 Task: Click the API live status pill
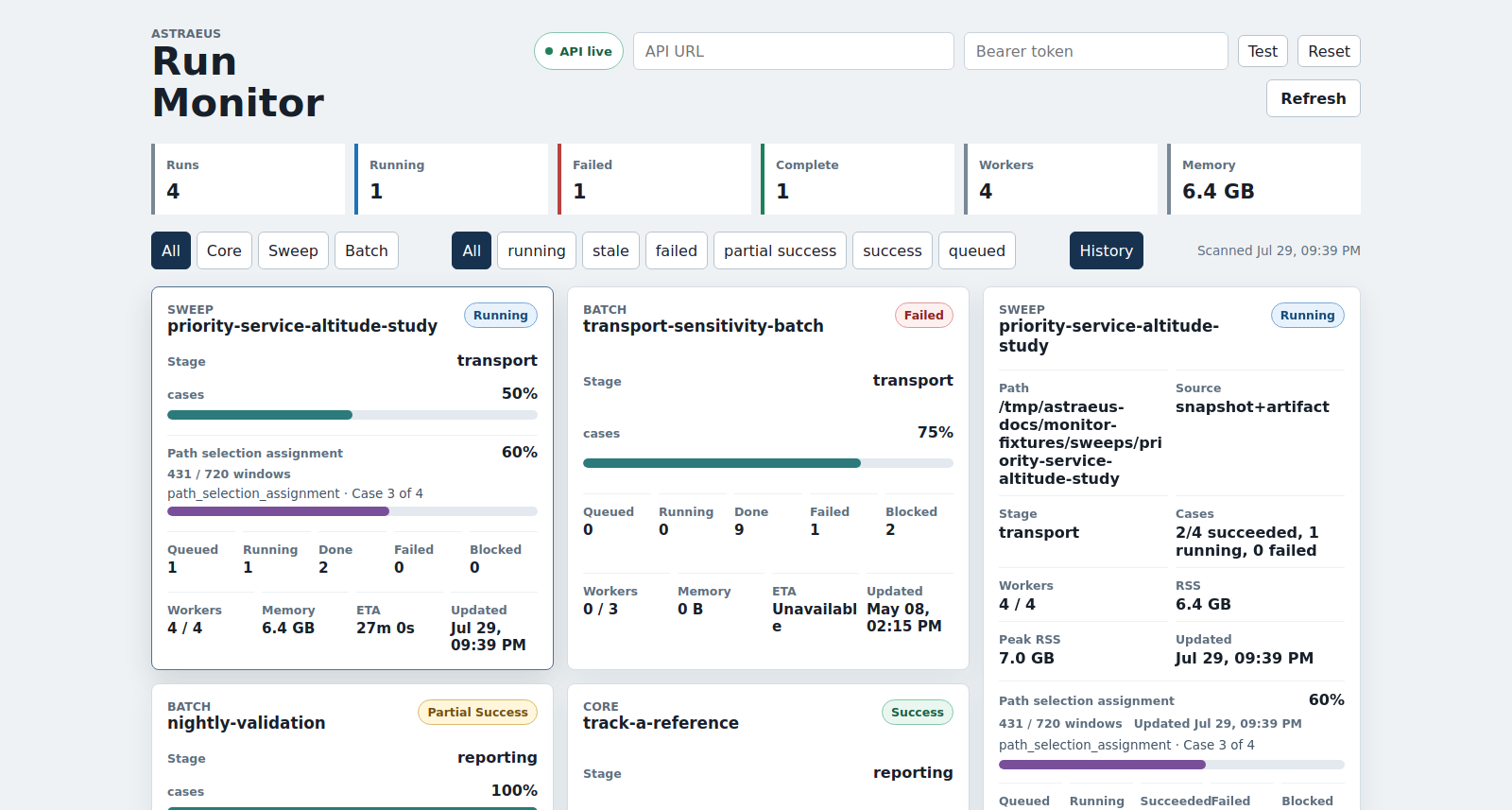pos(578,51)
